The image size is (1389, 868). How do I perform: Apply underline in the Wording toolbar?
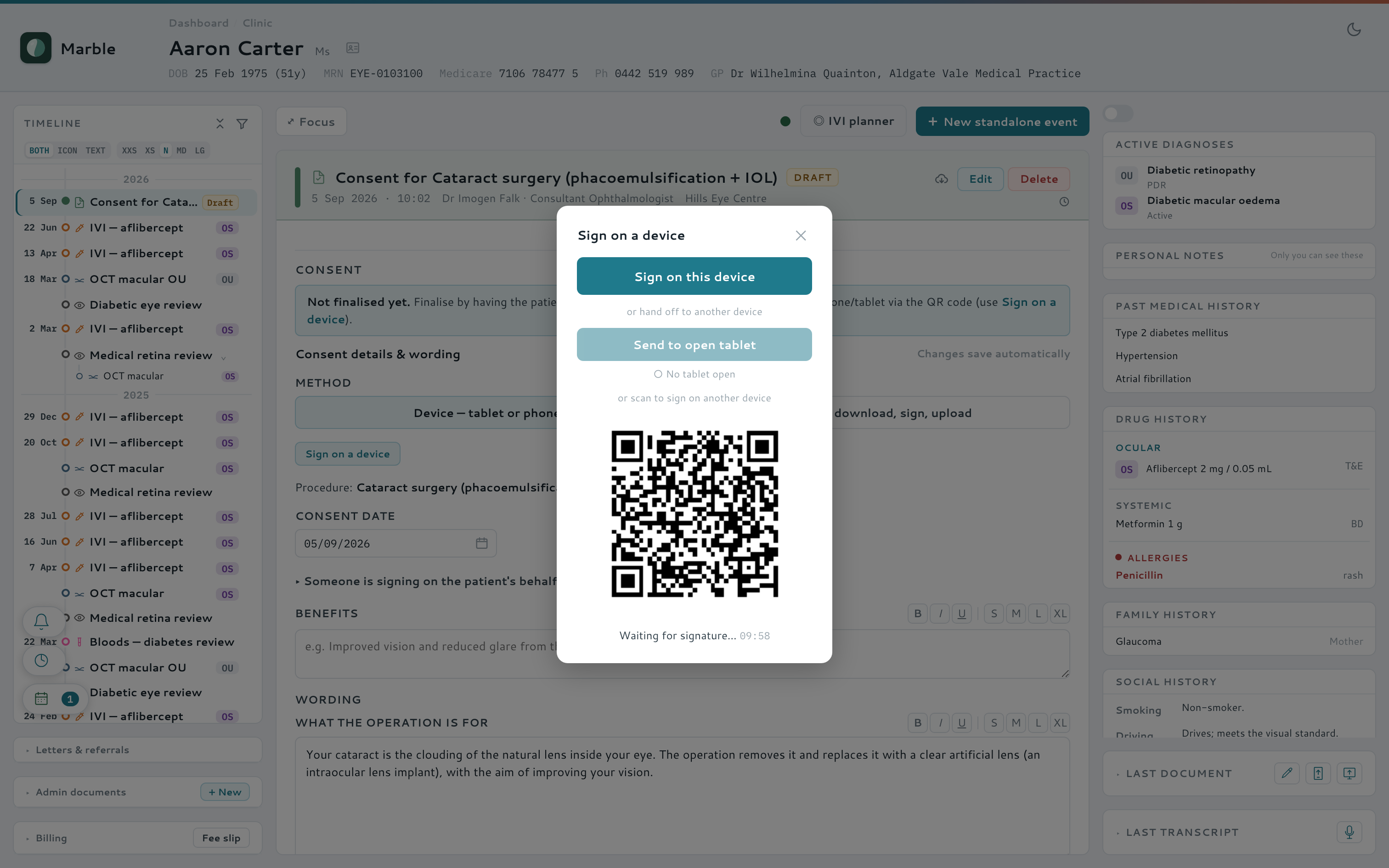pyautogui.click(x=962, y=723)
